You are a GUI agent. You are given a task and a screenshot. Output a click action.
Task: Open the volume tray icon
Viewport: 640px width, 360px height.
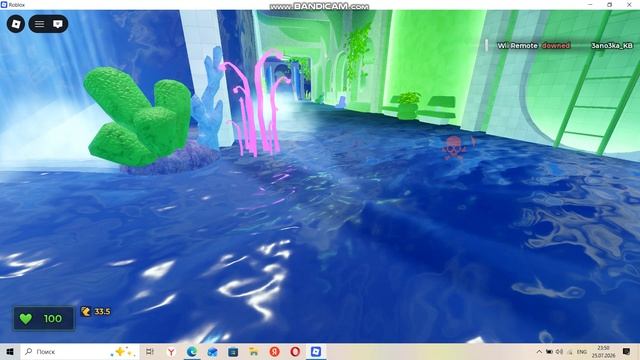pos(559,351)
